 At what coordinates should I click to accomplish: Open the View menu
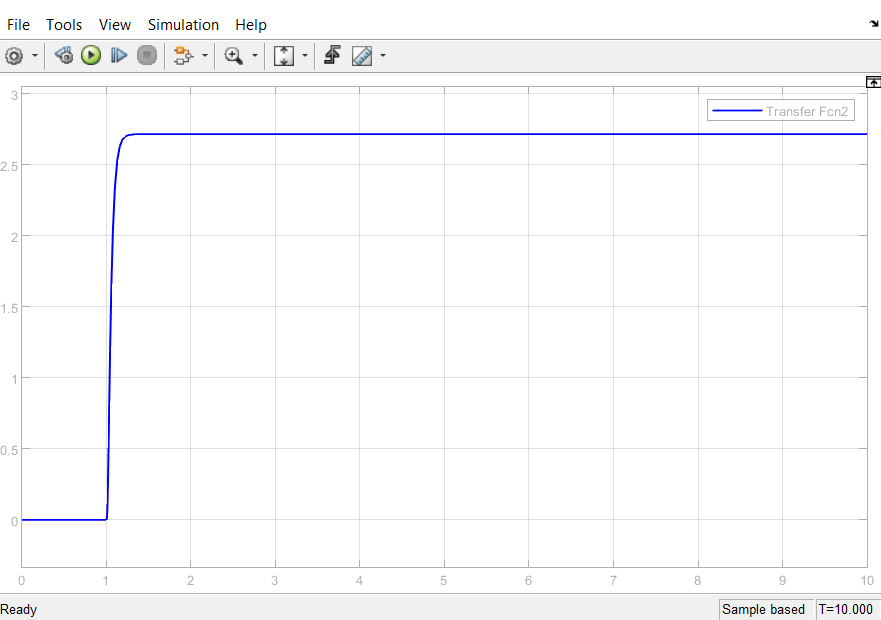click(x=115, y=25)
